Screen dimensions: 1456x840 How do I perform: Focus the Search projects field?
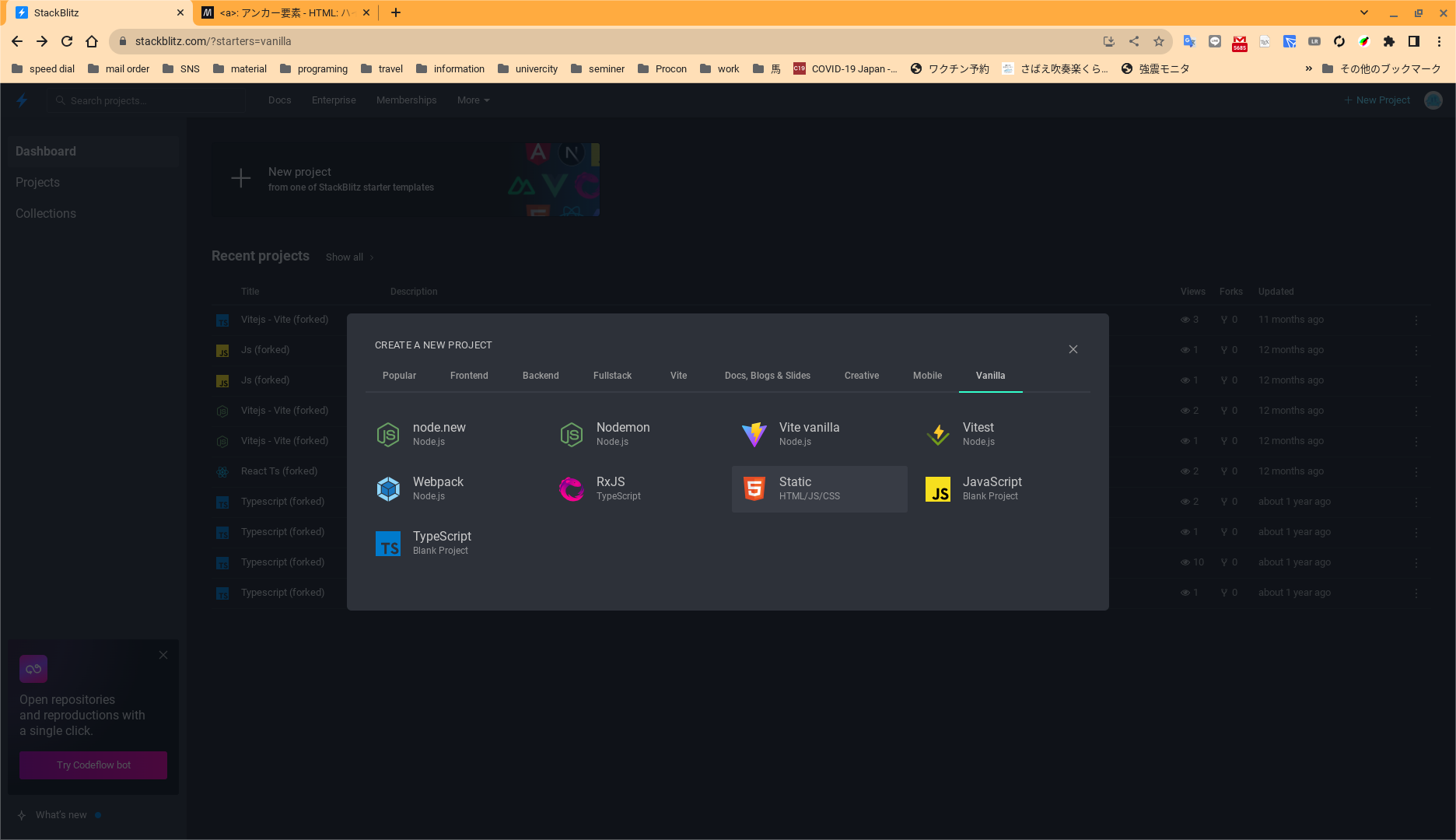(x=146, y=100)
